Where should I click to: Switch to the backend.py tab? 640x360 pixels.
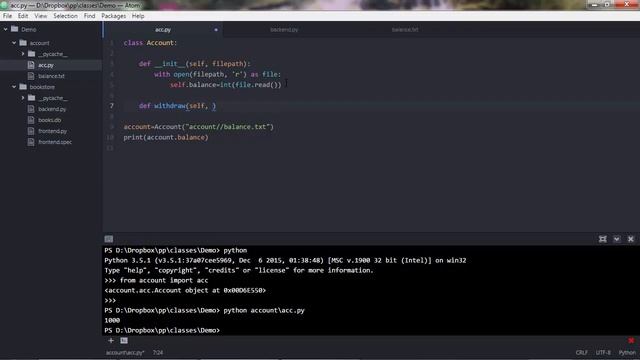coord(284,29)
